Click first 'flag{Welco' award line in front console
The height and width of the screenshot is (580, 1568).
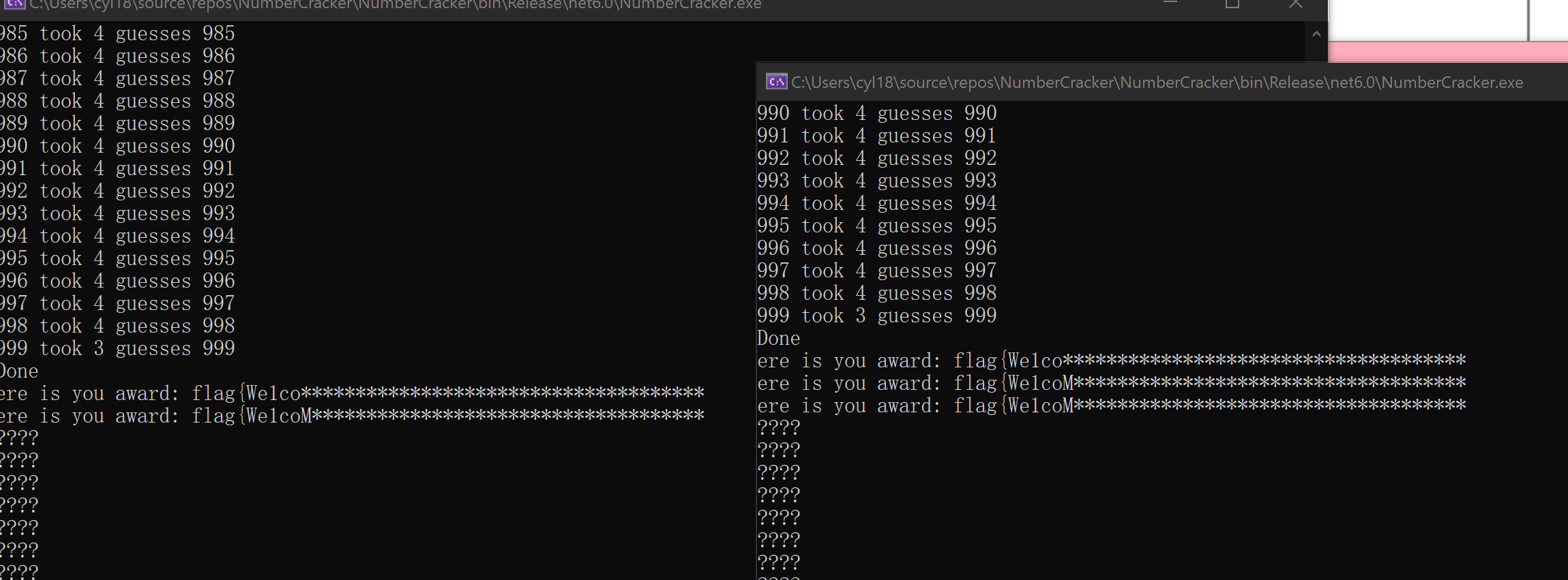point(1110,361)
